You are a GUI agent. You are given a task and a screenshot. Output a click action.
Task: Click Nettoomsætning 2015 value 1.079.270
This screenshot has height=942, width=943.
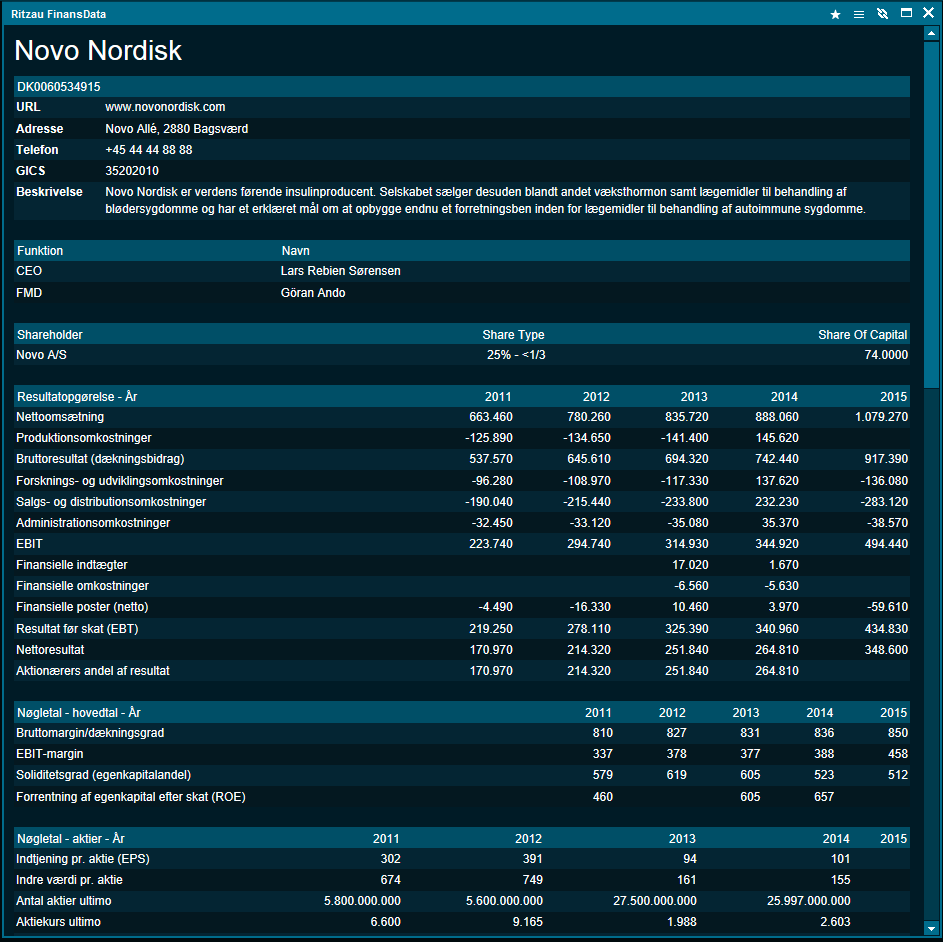pyautogui.click(x=881, y=417)
